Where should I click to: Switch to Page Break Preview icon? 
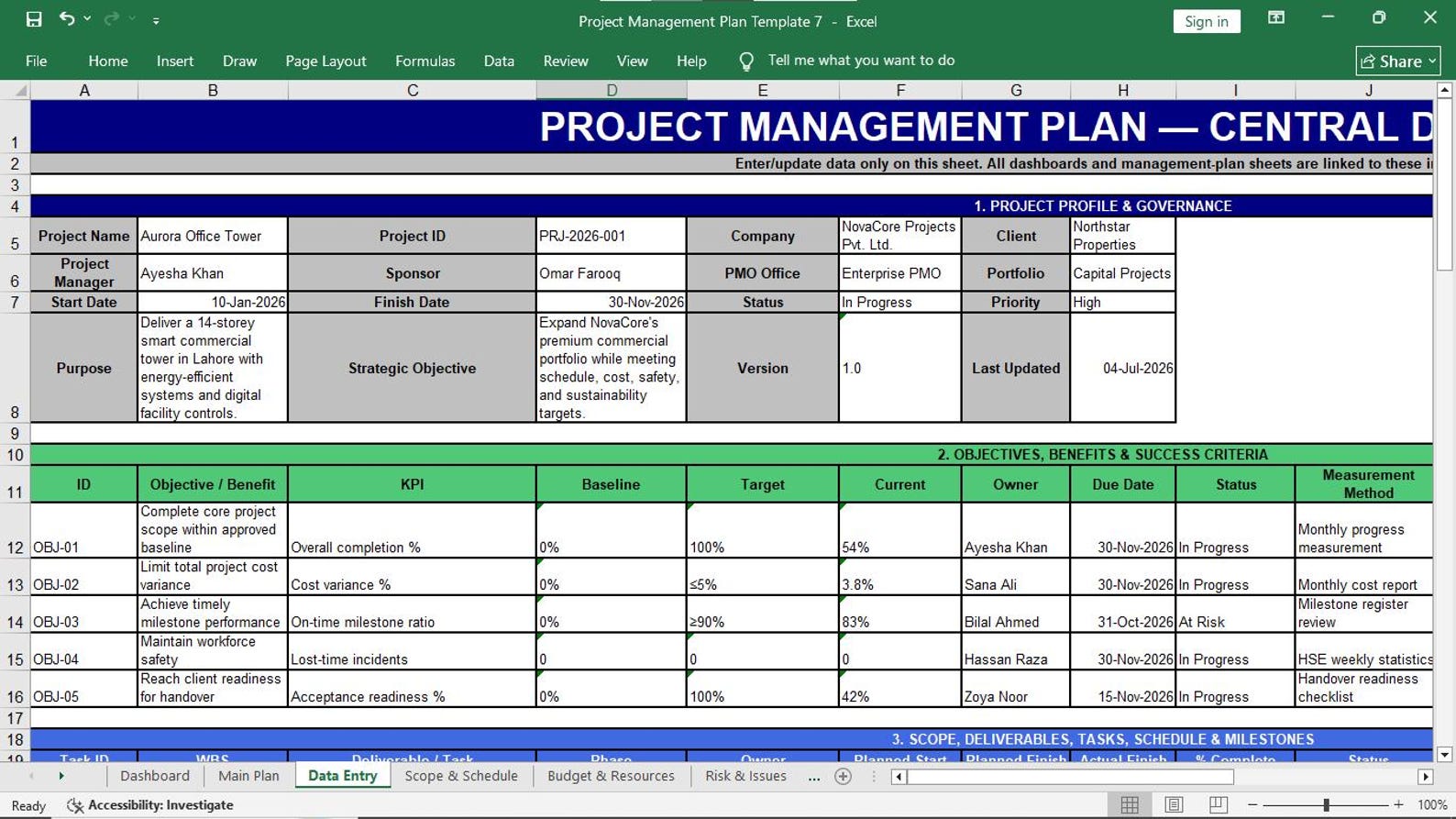click(1219, 804)
